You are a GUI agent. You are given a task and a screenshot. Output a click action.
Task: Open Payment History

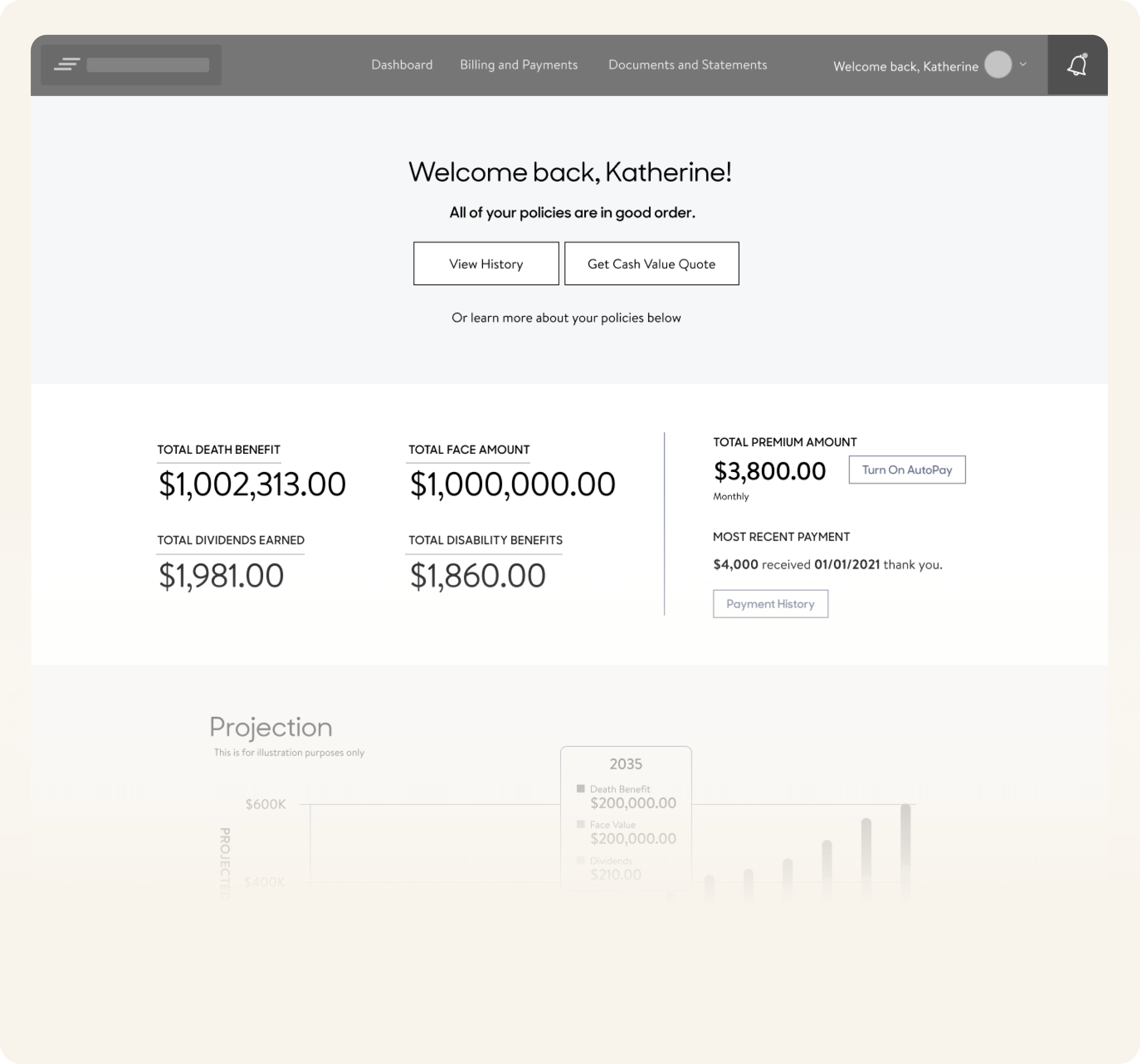tap(770, 604)
